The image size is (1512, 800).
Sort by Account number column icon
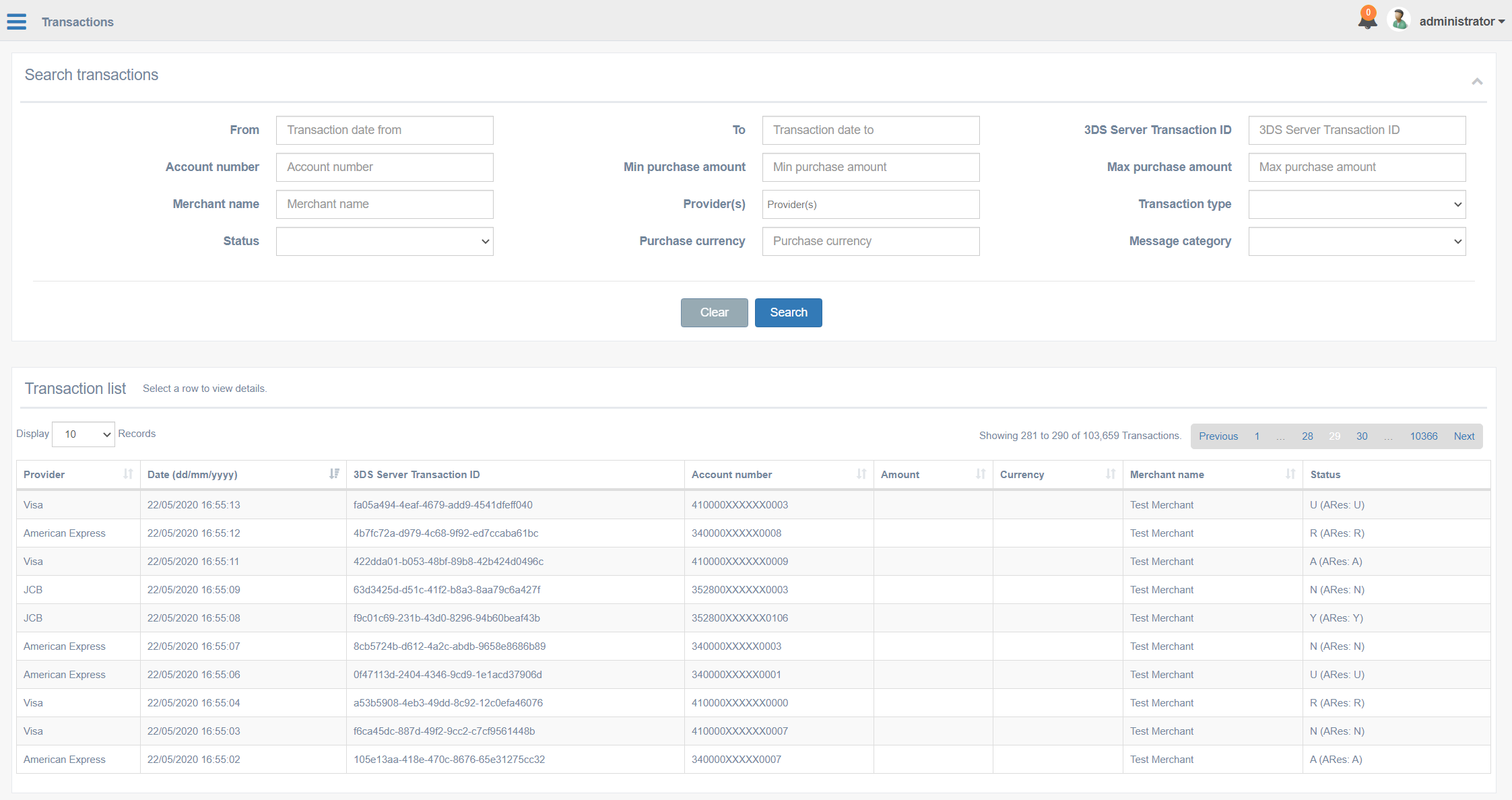[x=861, y=474]
